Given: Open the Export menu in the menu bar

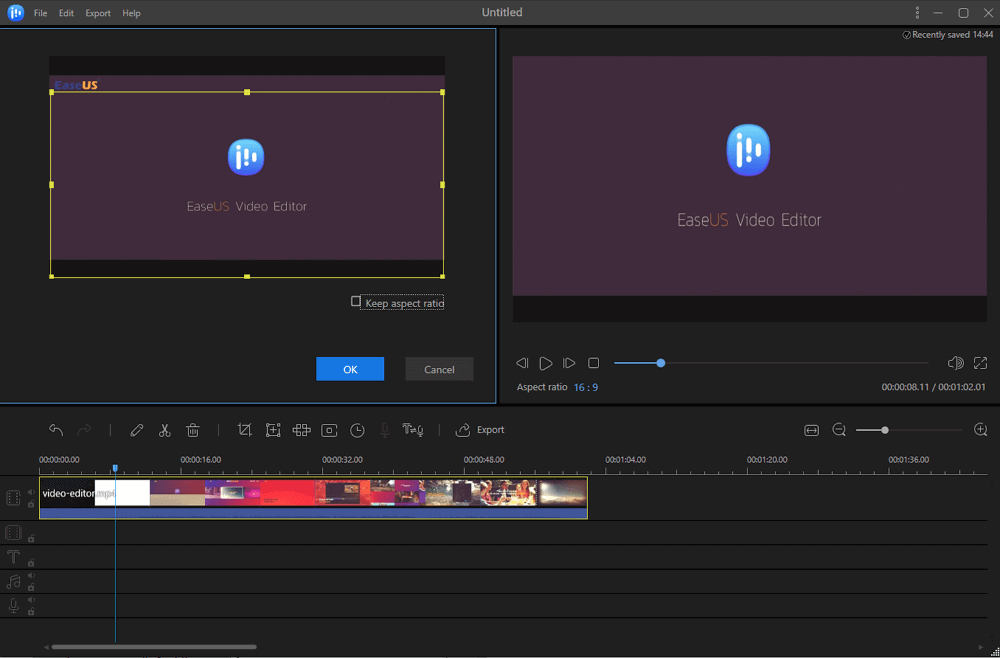Looking at the screenshot, I should click(97, 13).
